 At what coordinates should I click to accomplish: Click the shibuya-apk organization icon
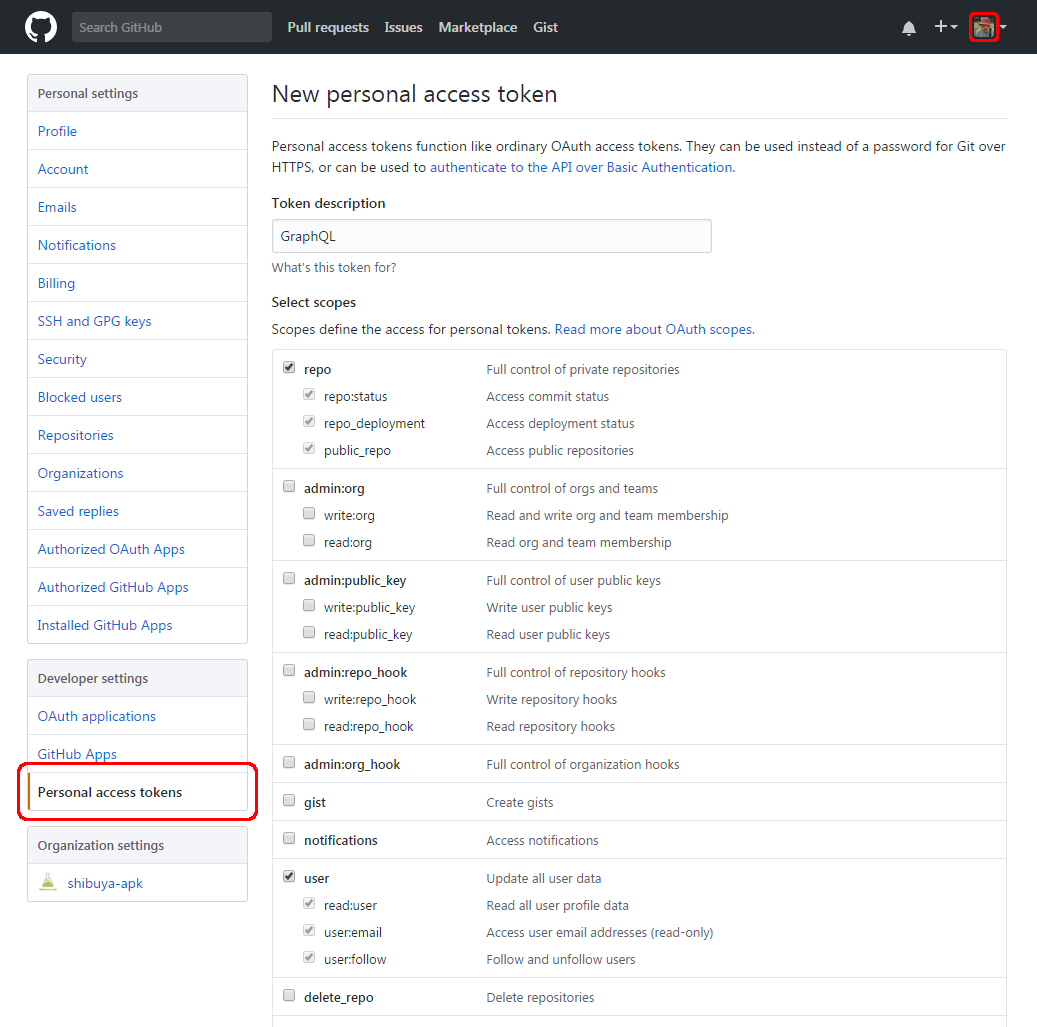point(47,882)
